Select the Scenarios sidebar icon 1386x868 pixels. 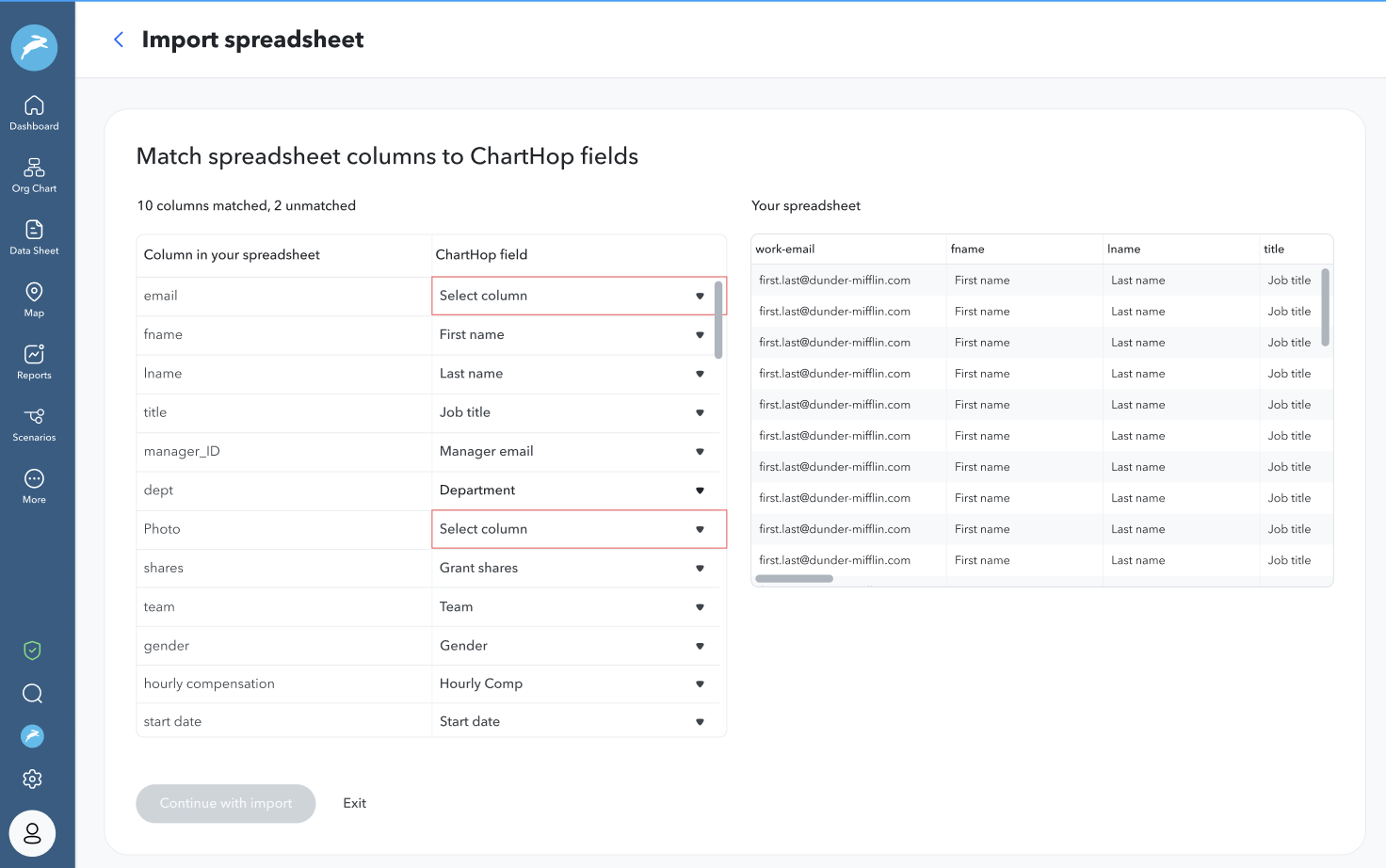click(34, 423)
